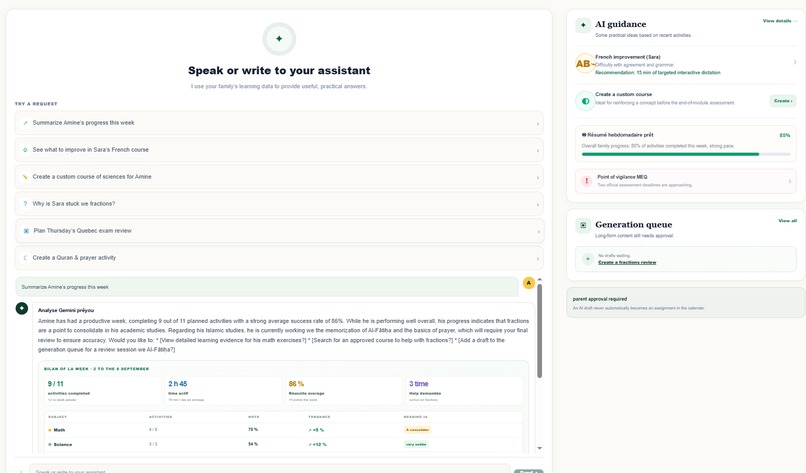The width and height of the screenshot is (806, 473).
Task: Click the plus icon in drafts box
Action: tap(588, 259)
